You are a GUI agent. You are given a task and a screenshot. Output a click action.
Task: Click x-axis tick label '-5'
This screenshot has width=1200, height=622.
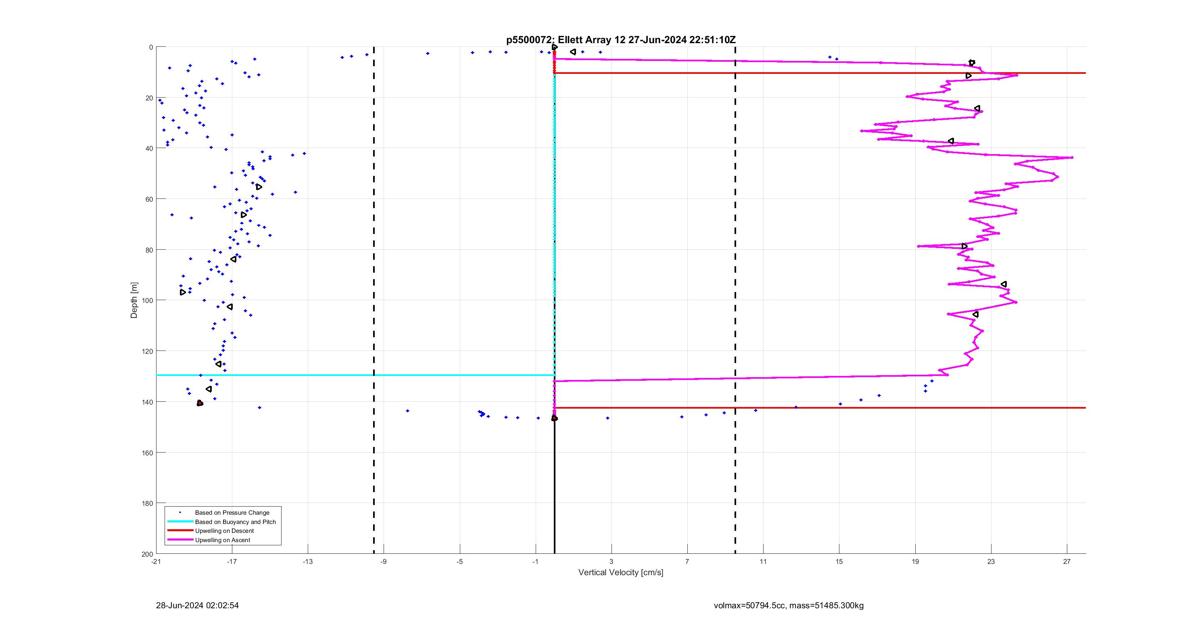click(x=460, y=561)
